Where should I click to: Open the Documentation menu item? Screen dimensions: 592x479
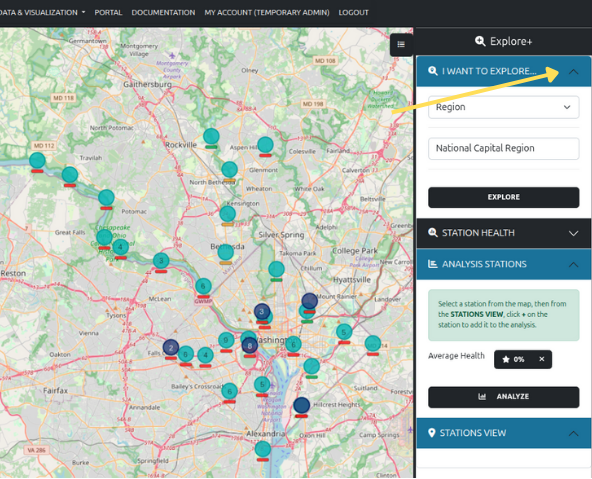tap(163, 12)
